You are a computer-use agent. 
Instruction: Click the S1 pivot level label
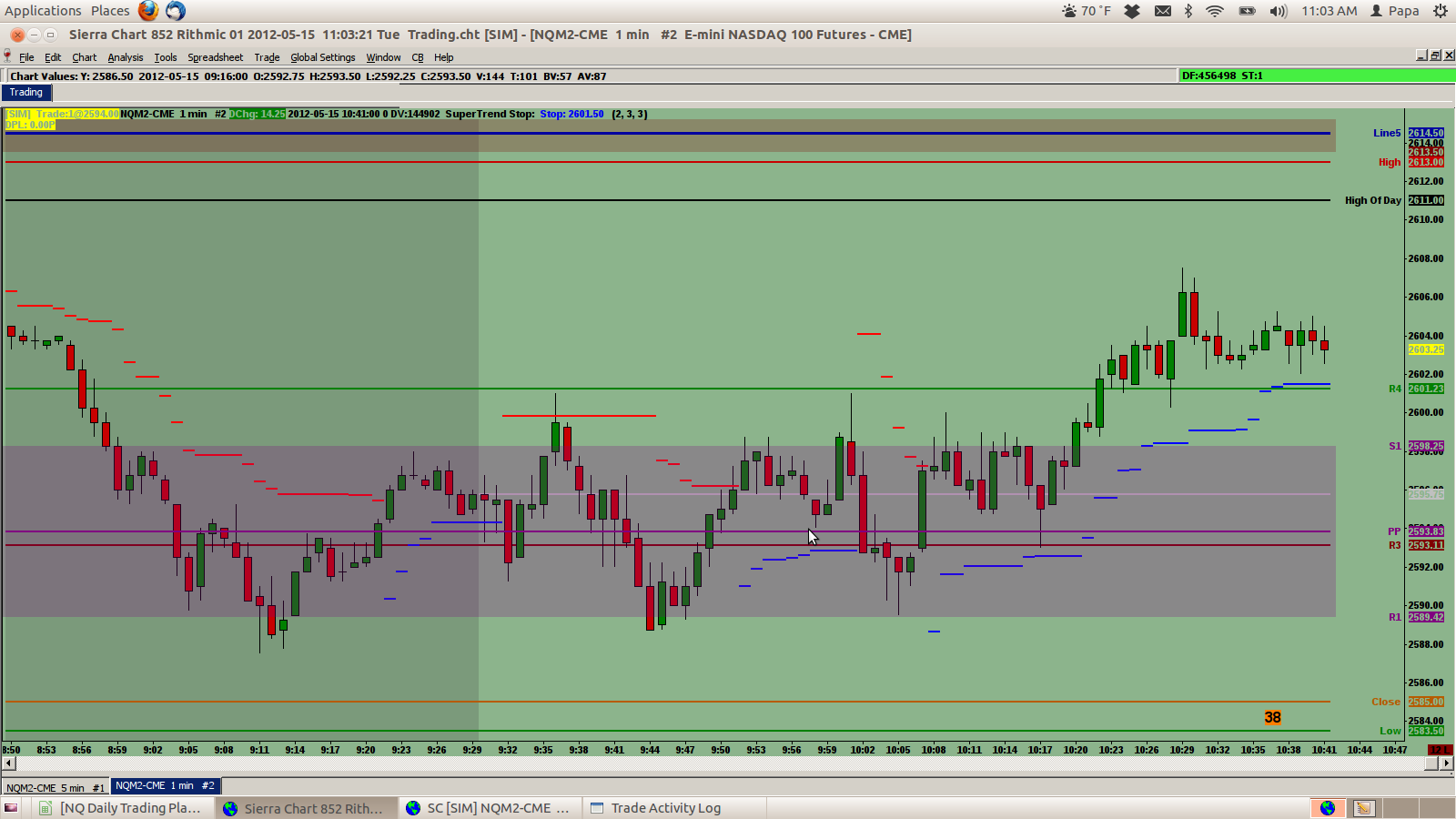[1395, 446]
